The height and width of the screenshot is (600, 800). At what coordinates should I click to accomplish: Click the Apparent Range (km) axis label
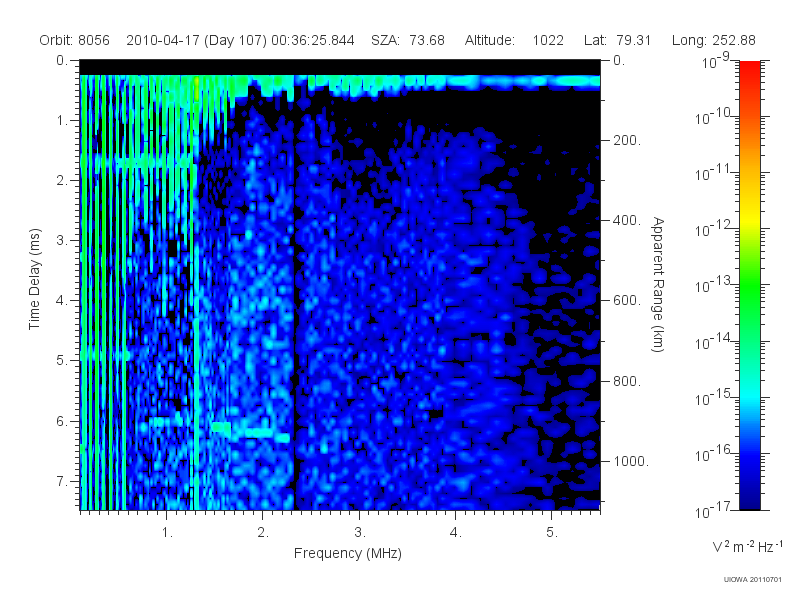[658, 284]
